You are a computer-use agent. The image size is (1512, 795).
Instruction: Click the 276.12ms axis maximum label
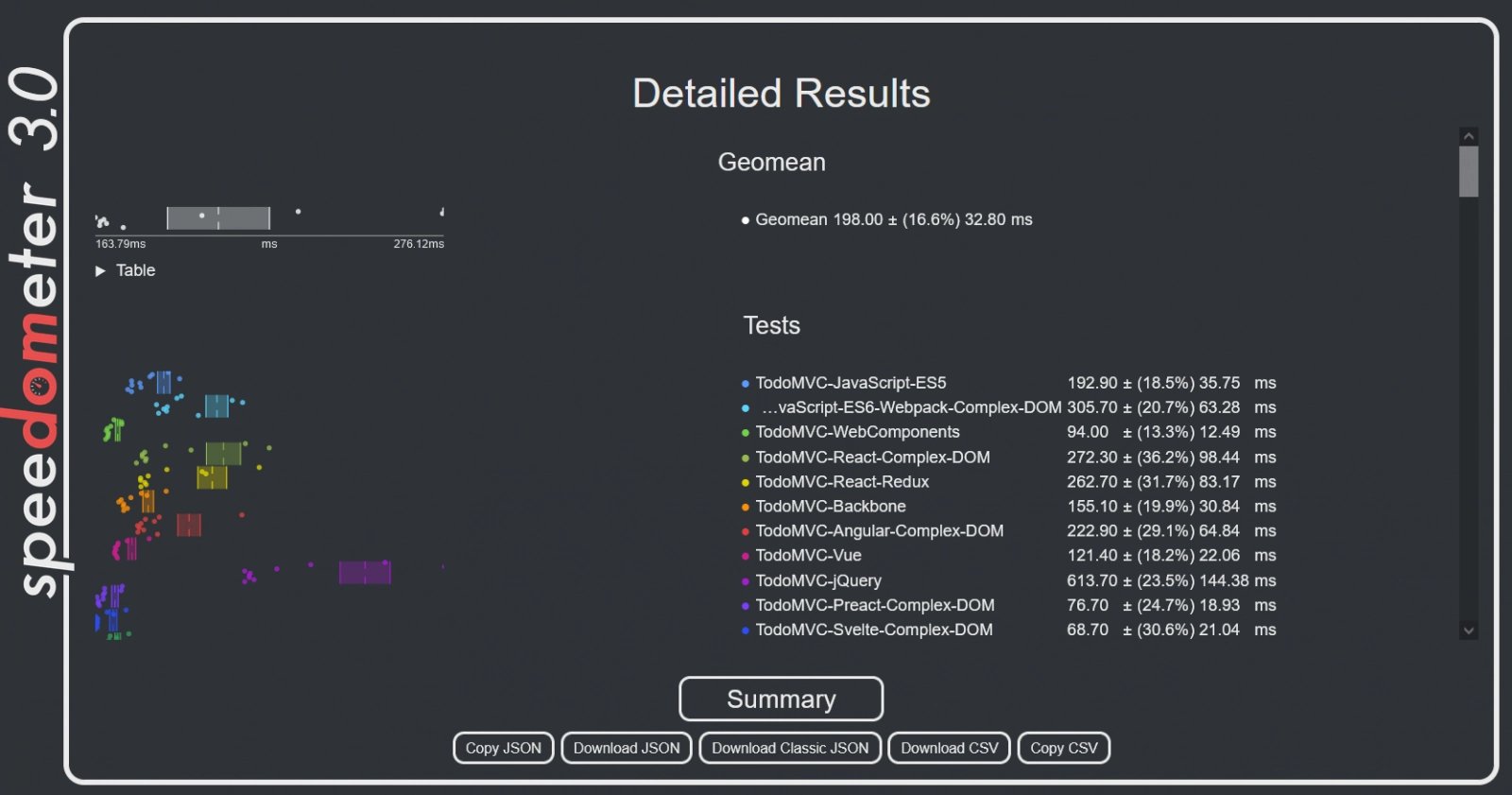coord(419,244)
